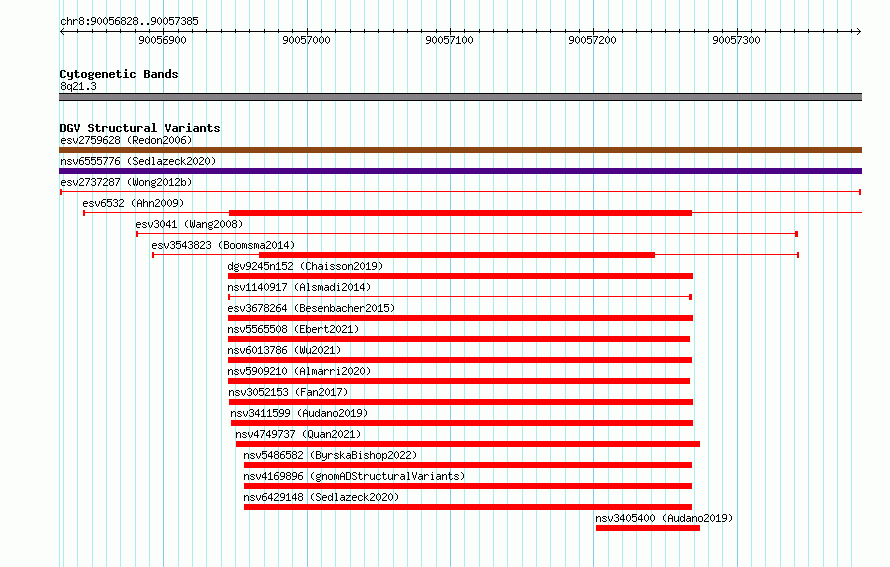
Task: Open the nsv3052153 (Fan2017) label
Action: pyautogui.click(x=288, y=392)
